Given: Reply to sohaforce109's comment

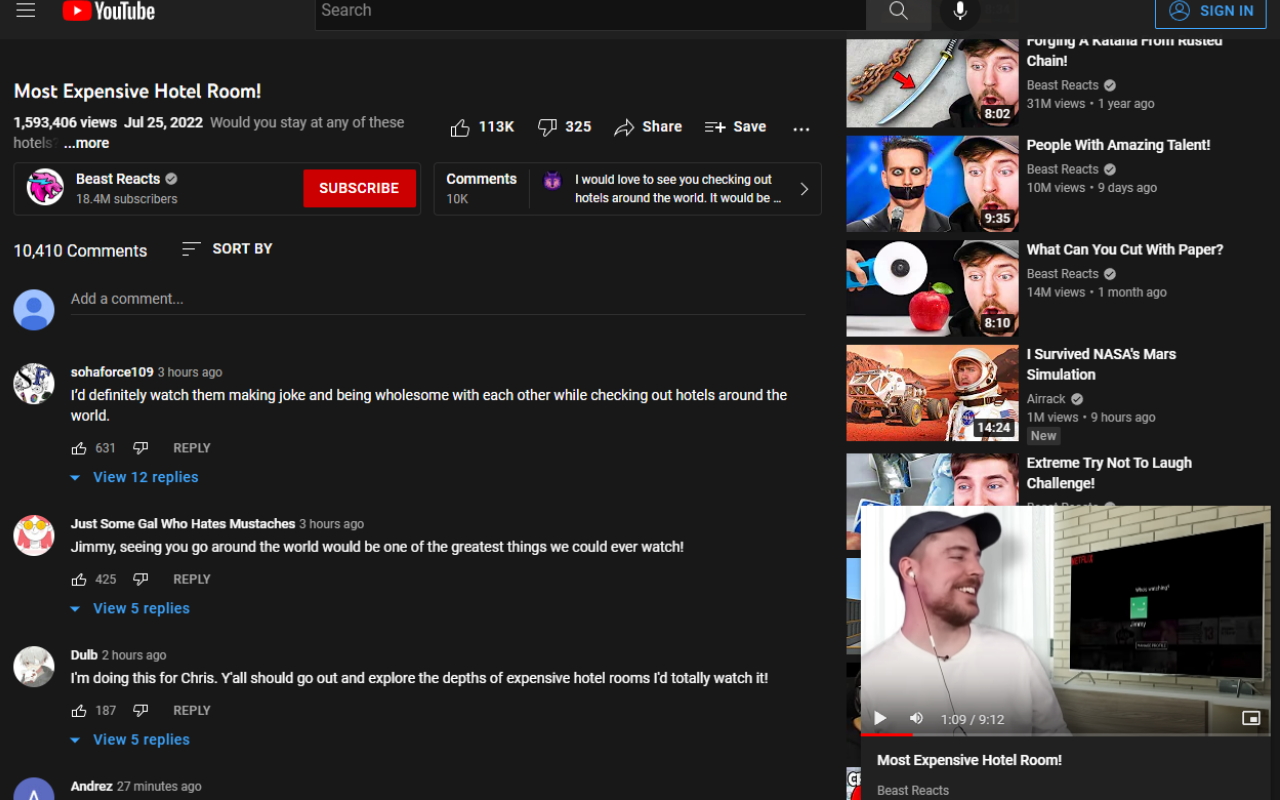Looking at the screenshot, I should pyautogui.click(x=192, y=448).
